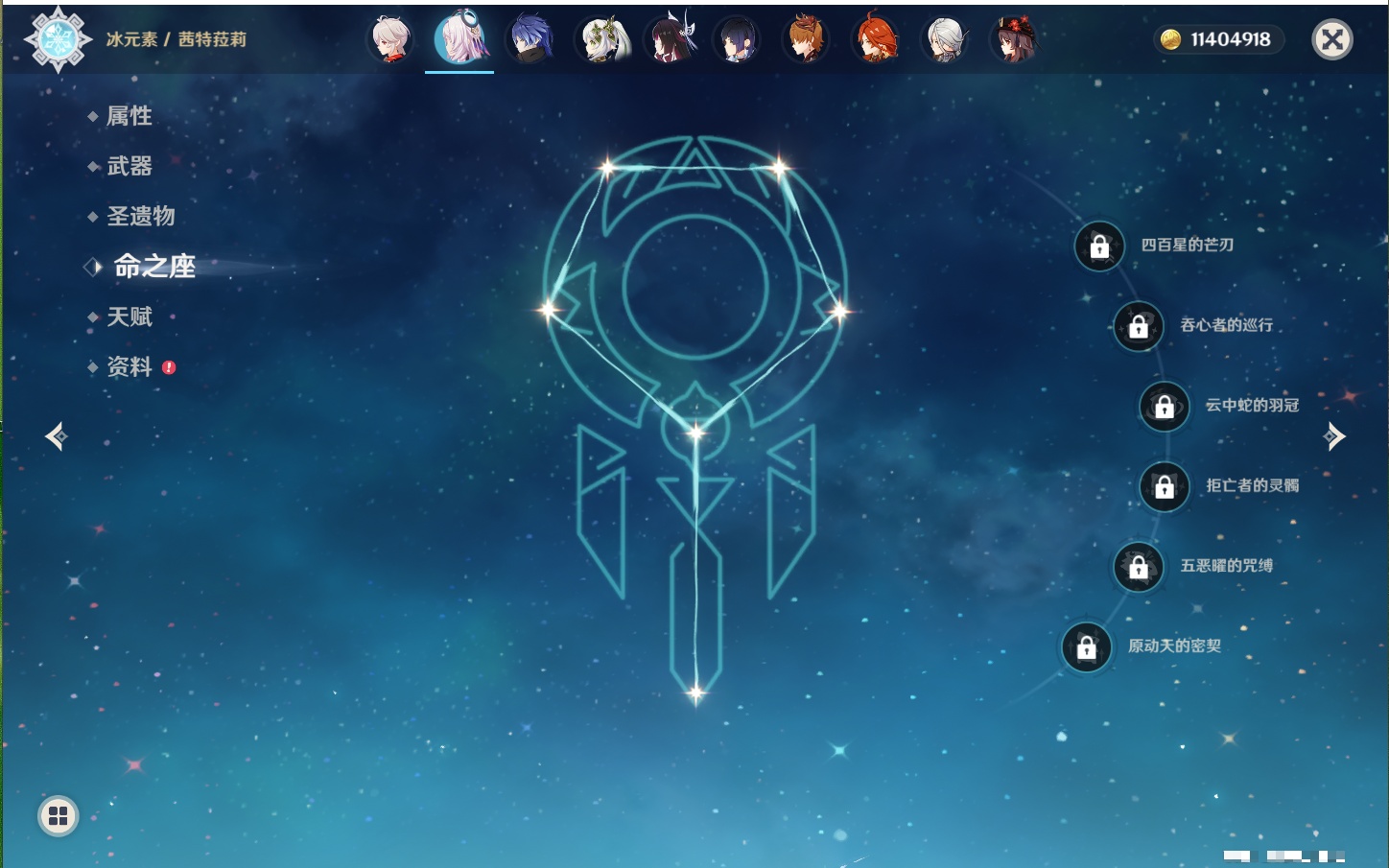Viewport: 1389px width, 868px height.
Task: Open the four-square grid menu button
Action: [x=58, y=816]
